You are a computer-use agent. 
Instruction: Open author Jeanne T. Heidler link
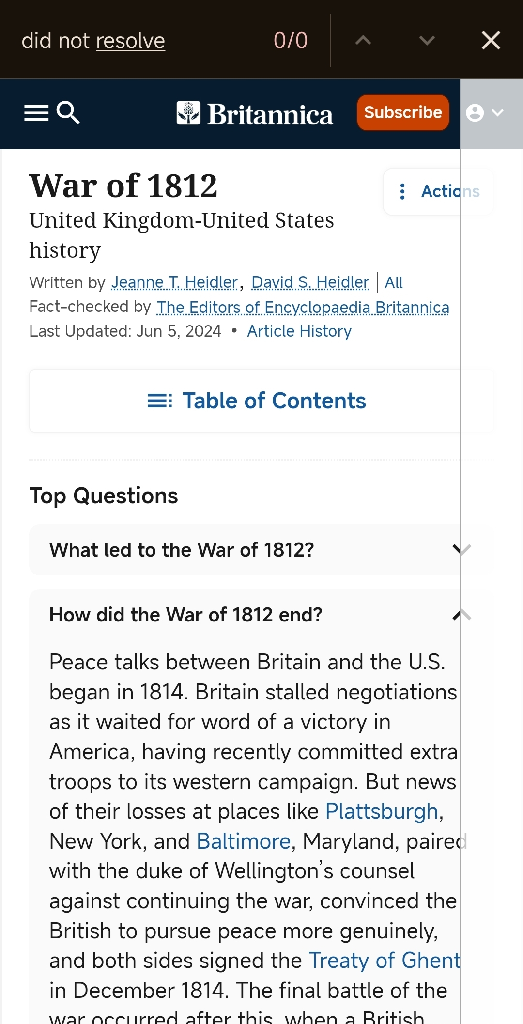(174, 283)
